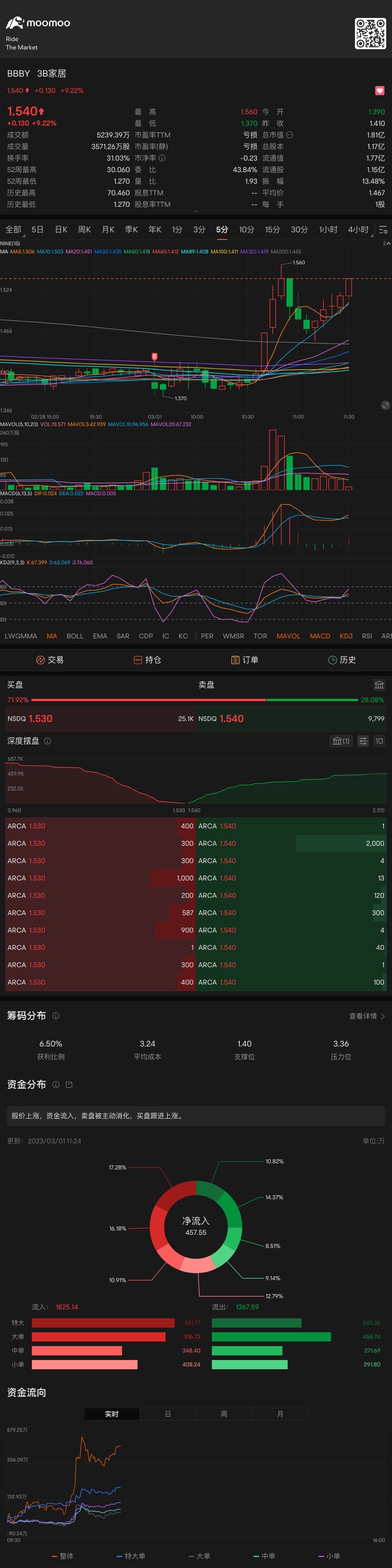Toggle EMA indicator
Image resolution: width=392 pixels, height=1568 pixels.
(100, 636)
